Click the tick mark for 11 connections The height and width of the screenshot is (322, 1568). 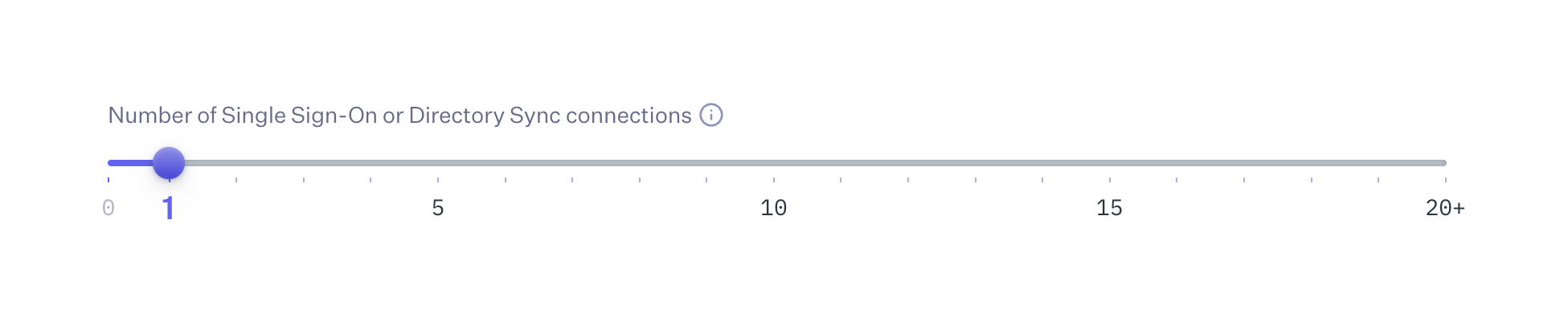point(841,180)
